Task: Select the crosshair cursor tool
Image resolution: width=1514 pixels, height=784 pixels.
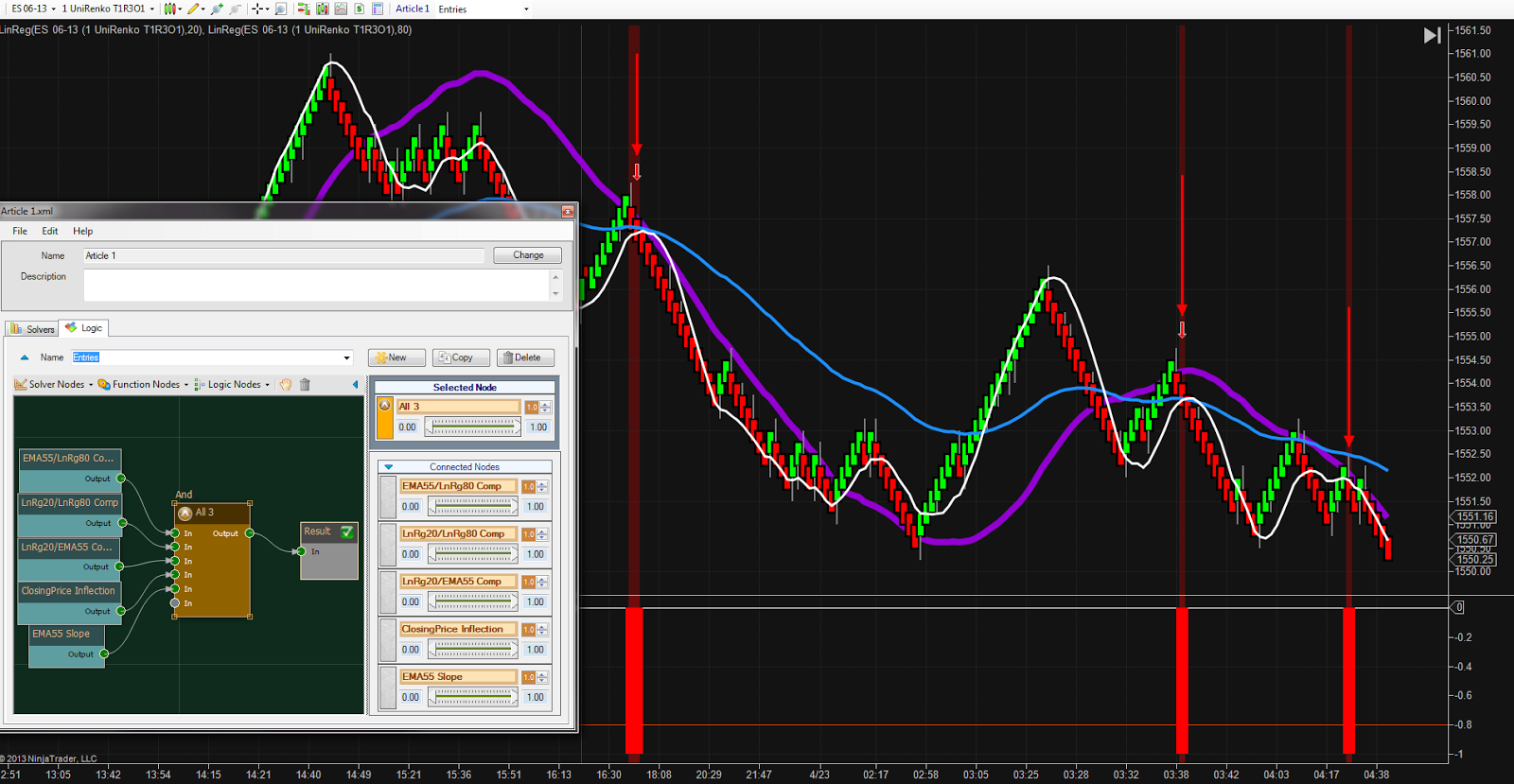Action: (256, 9)
